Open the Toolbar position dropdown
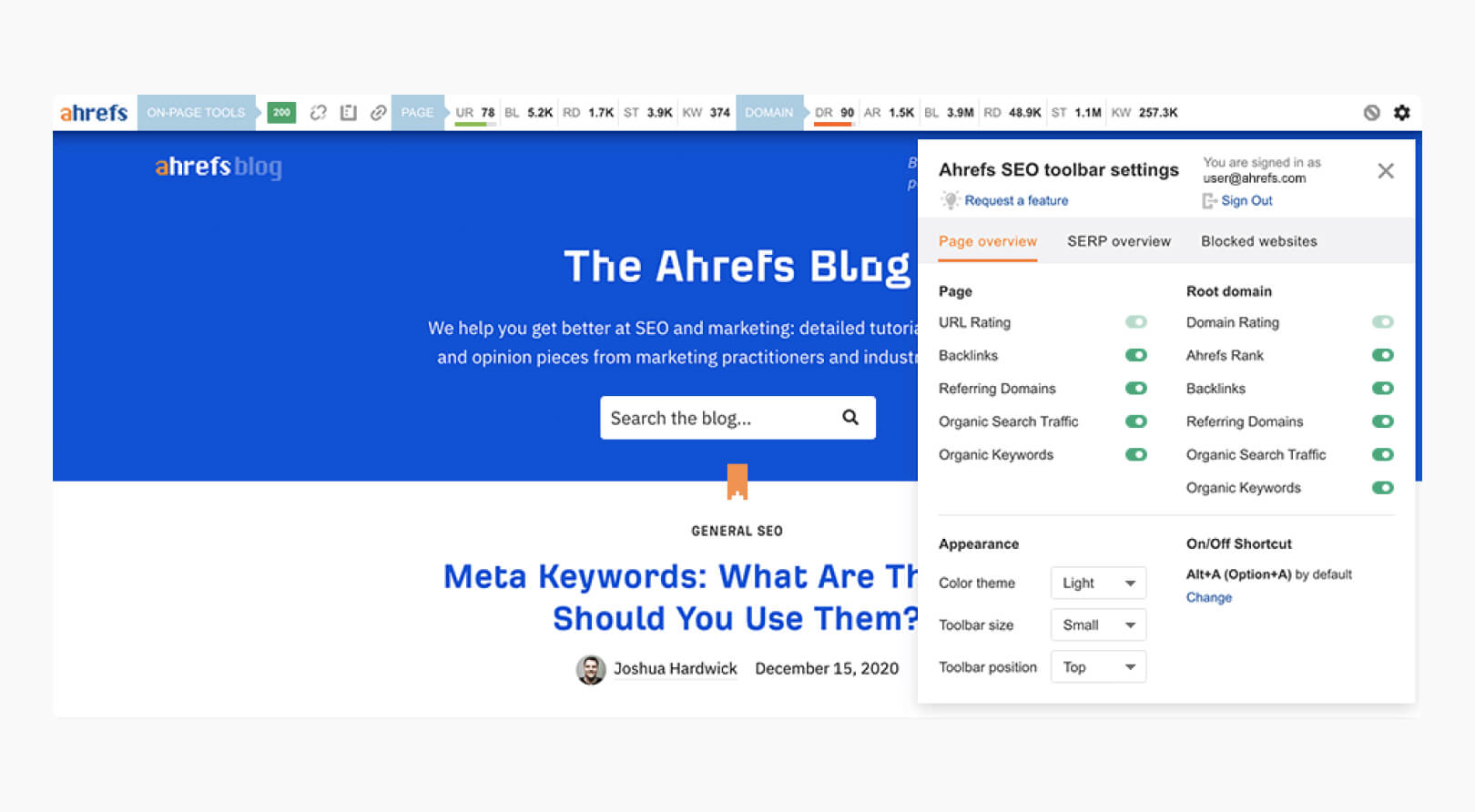Image resolution: width=1475 pixels, height=812 pixels. click(x=1098, y=667)
